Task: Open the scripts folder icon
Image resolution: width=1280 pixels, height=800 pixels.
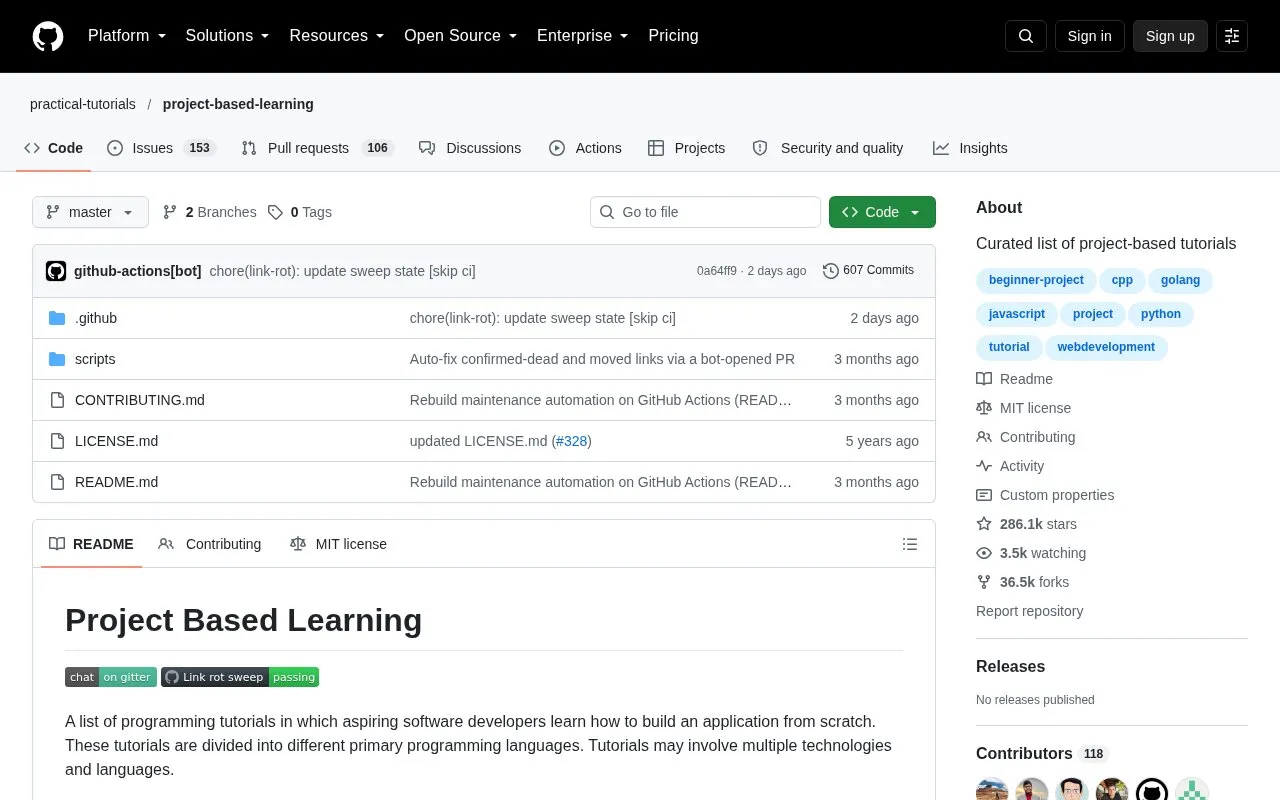Action: 57,359
